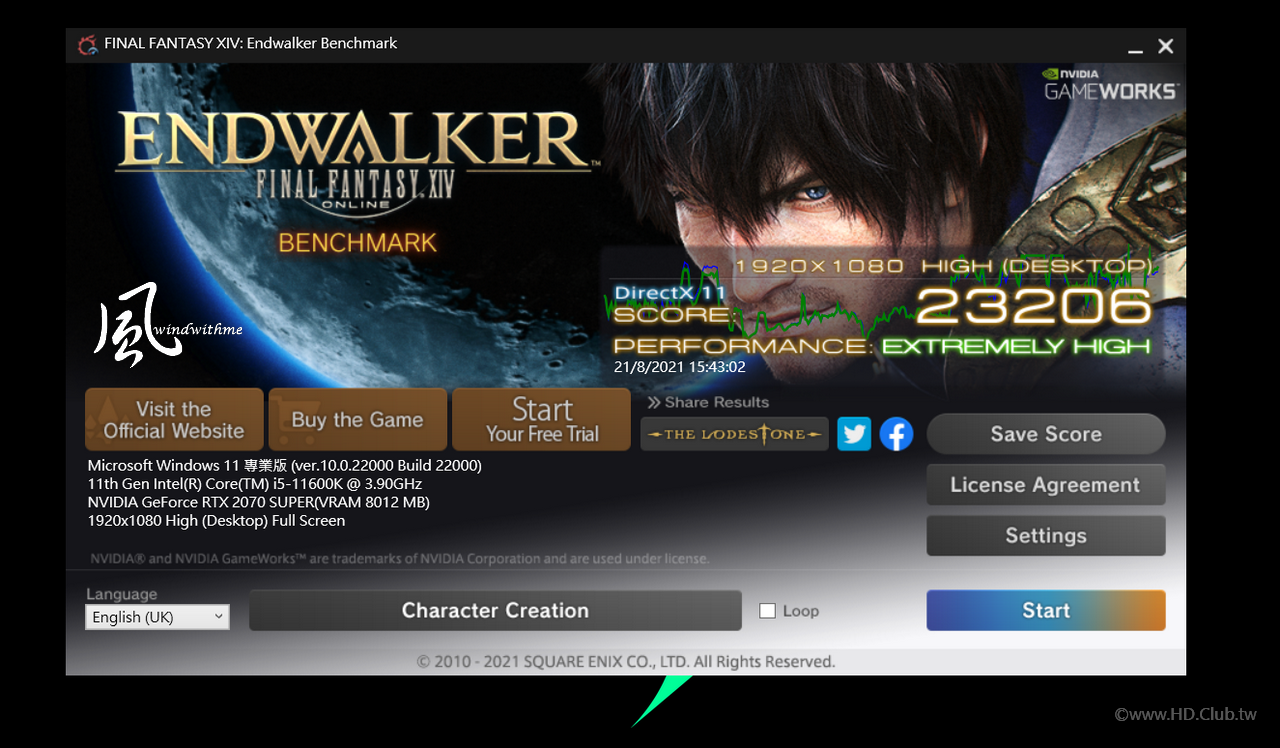
Task: Click the Final Fantasy XIV title bar icon
Action: point(88,44)
